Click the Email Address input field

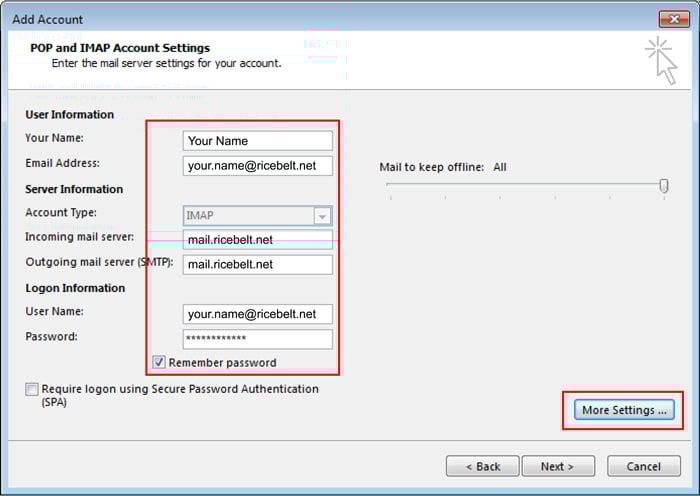tap(257, 166)
